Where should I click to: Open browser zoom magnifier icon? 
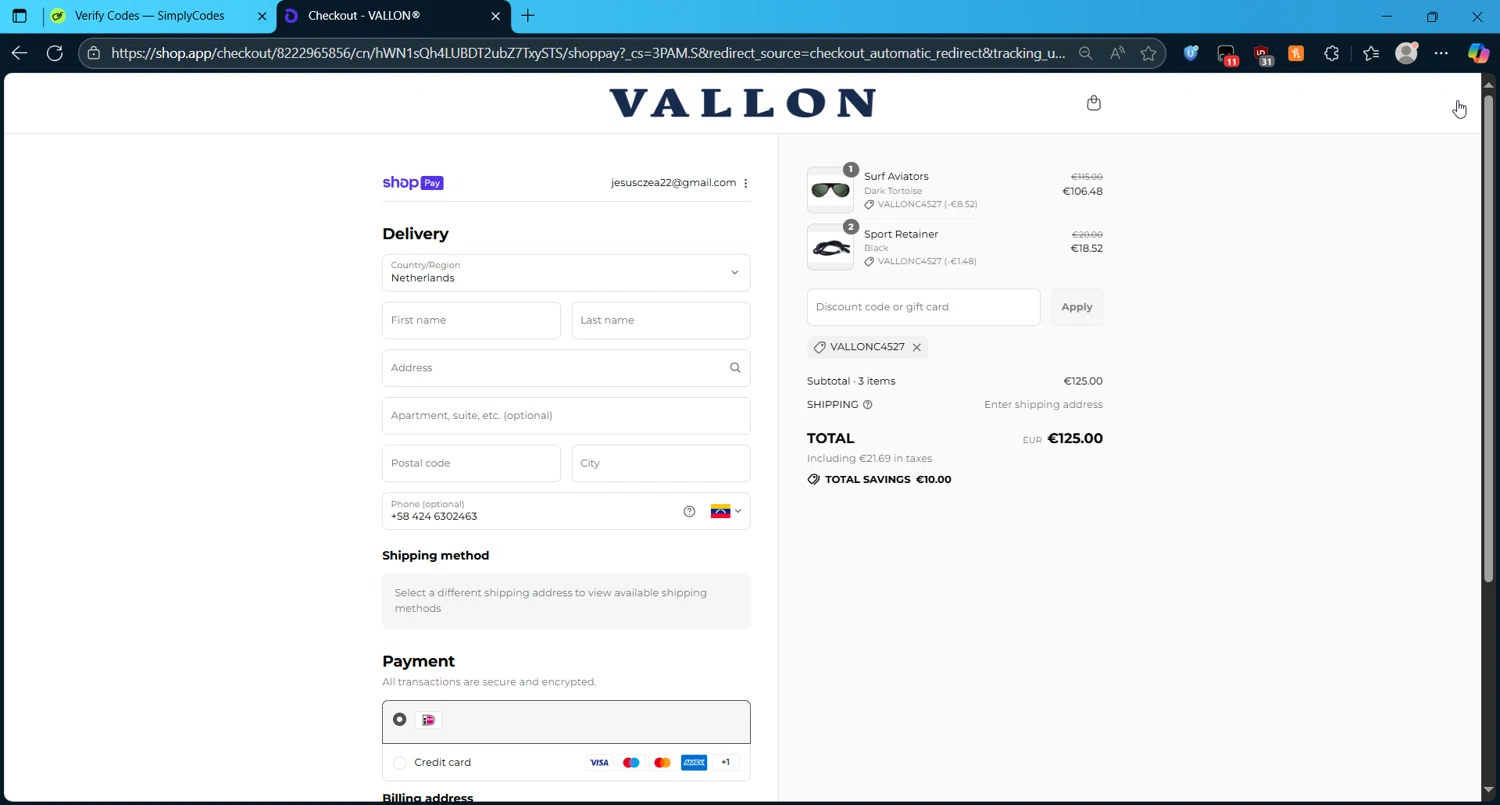[1086, 53]
